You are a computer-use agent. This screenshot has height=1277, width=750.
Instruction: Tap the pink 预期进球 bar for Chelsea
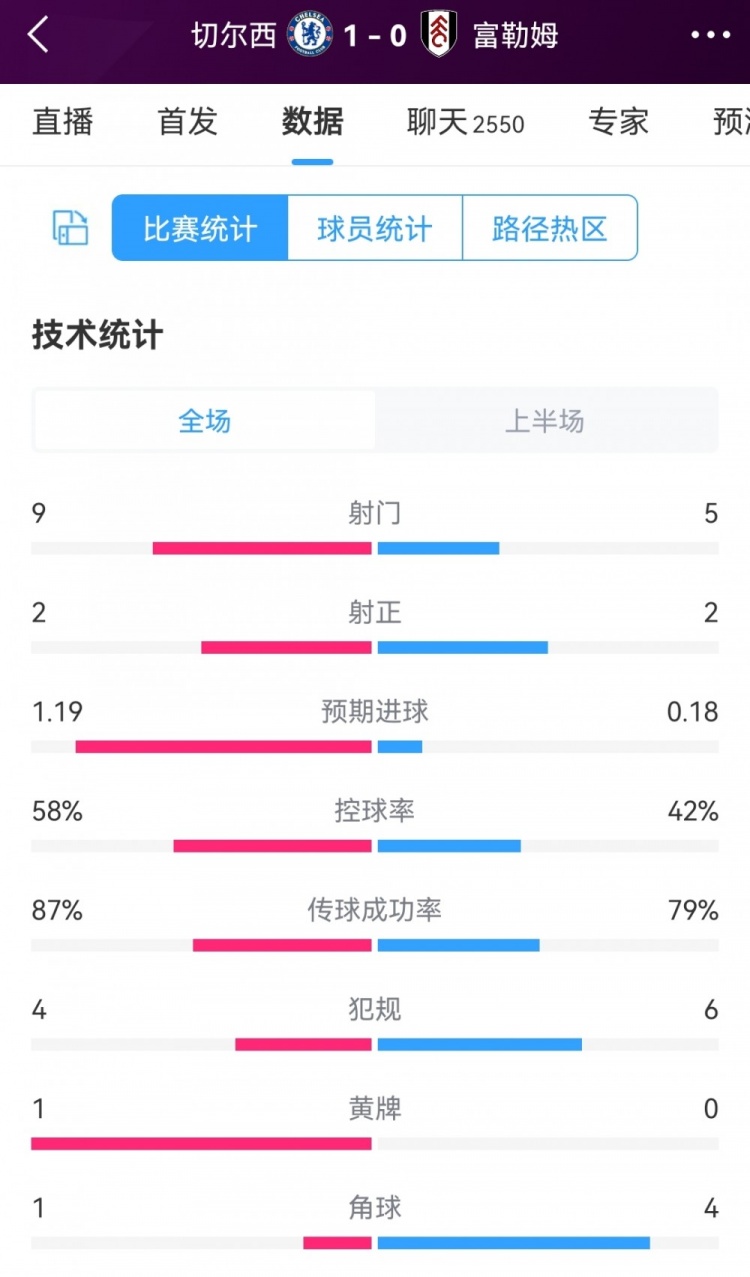(224, 746)
